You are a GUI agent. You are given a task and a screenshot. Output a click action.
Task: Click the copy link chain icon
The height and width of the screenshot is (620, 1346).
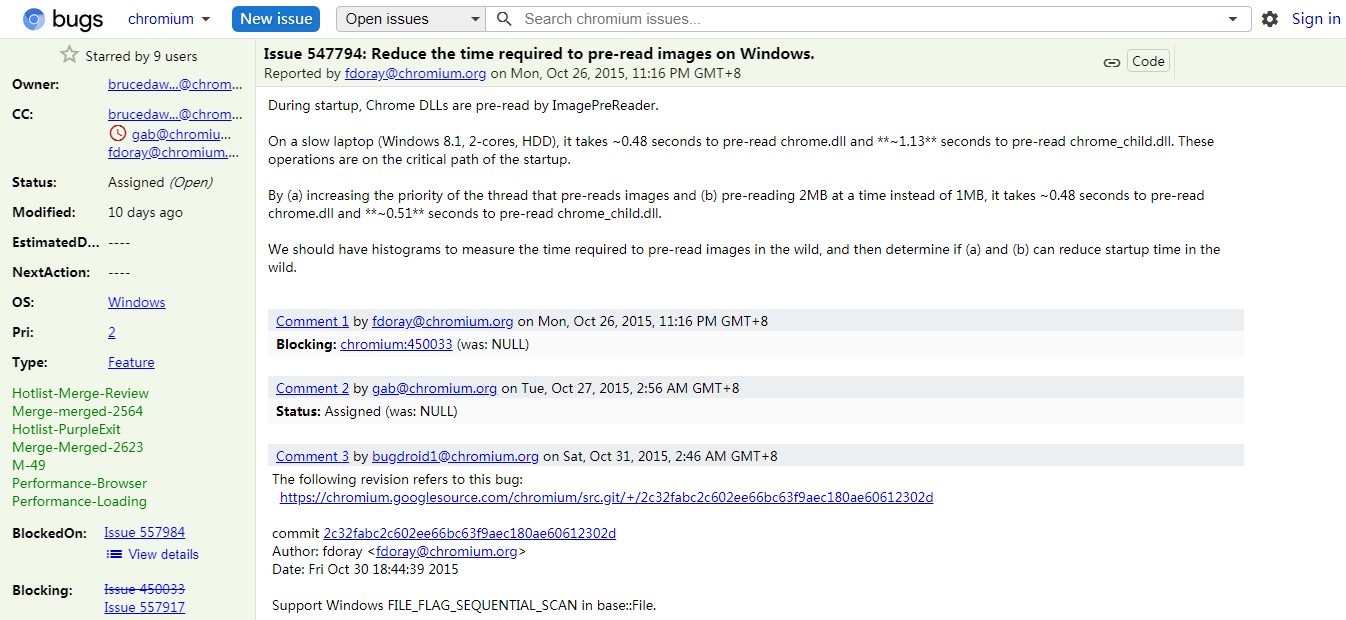click(x=1111, y=62)
